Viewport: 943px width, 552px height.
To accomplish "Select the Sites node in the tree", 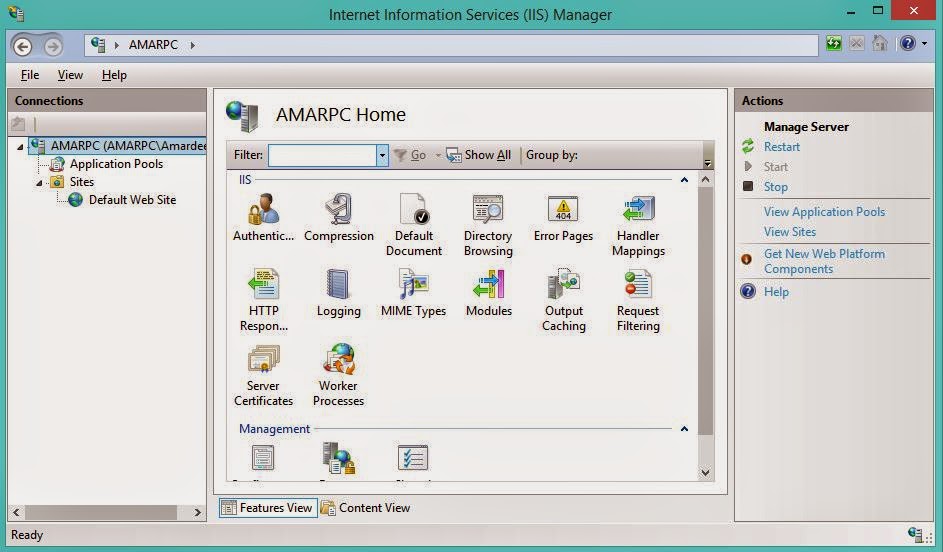I will [x=82, y=182].
